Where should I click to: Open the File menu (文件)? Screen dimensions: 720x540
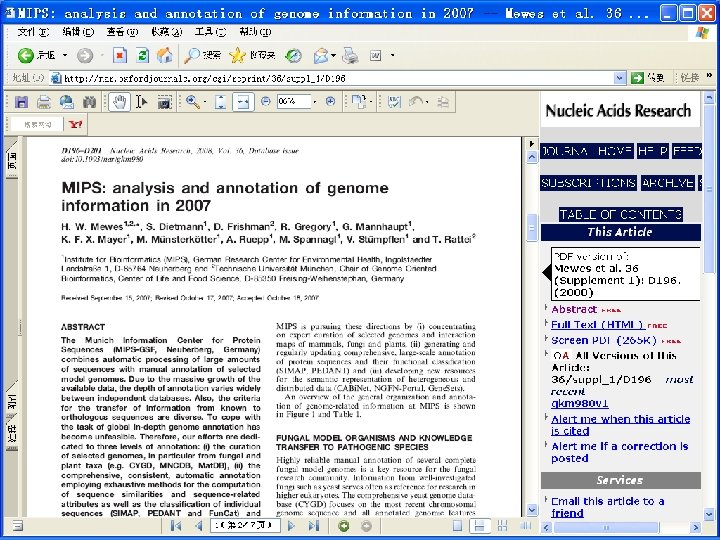tap(33, 32)
